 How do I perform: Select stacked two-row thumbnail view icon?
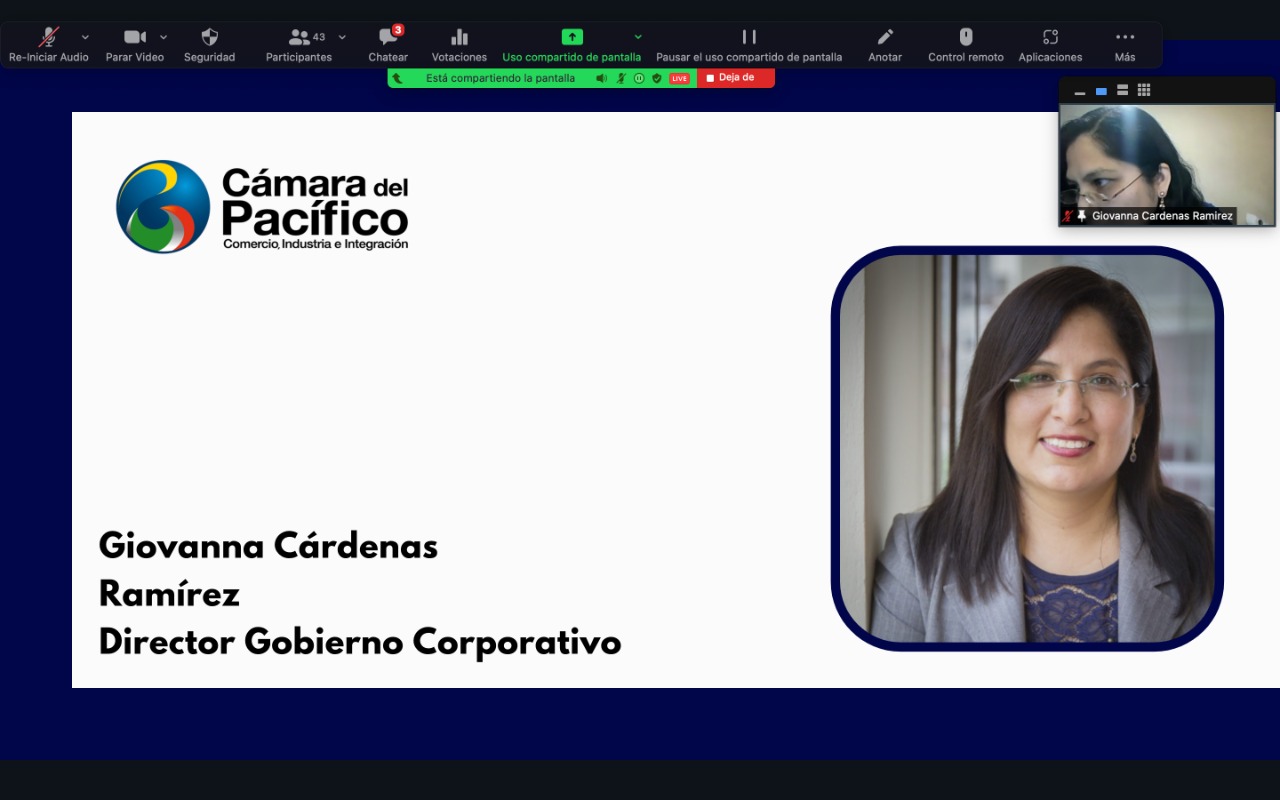pyautogui.click(x=1123, y=90)
